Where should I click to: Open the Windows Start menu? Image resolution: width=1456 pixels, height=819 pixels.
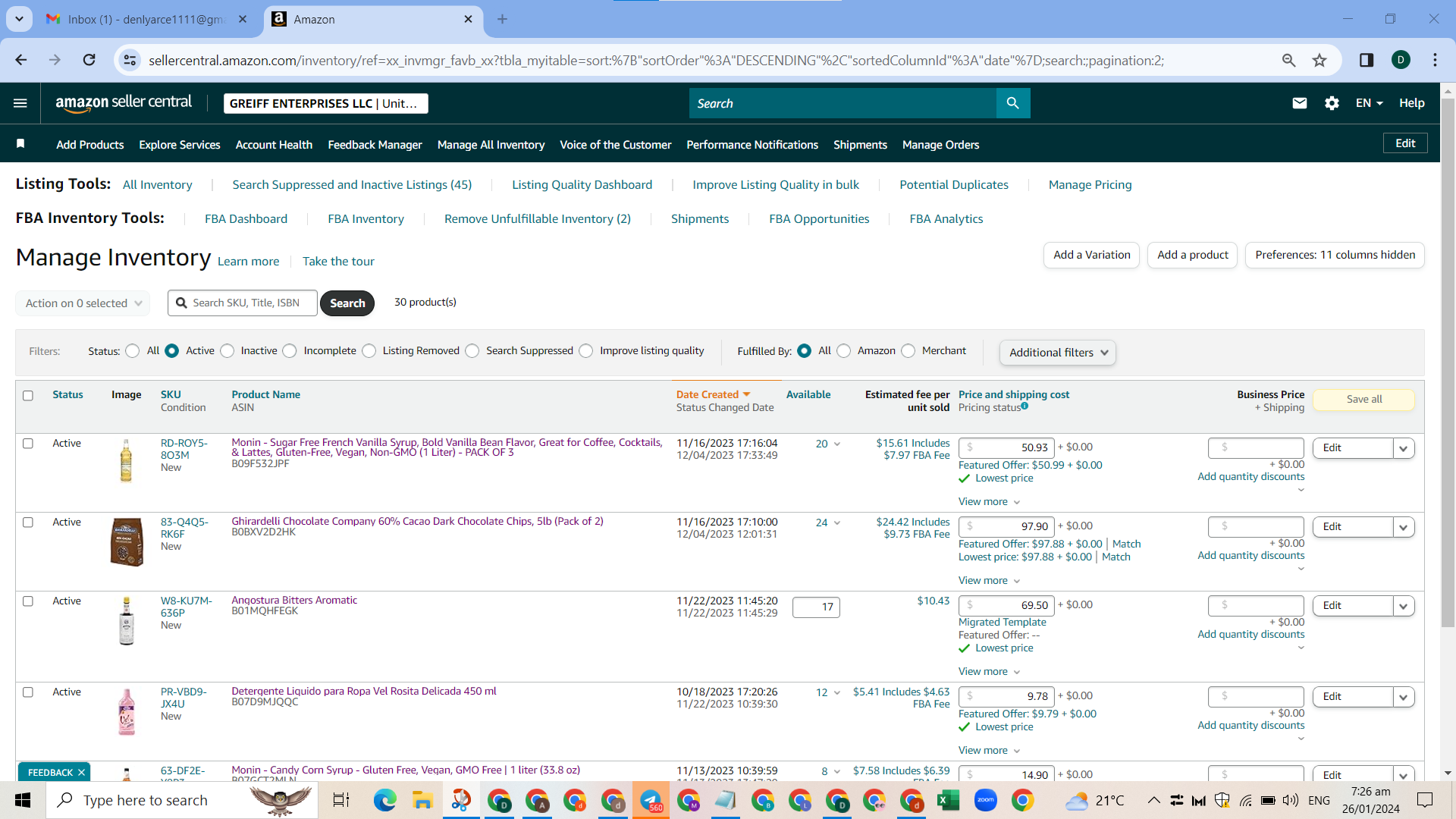[23, 800]
